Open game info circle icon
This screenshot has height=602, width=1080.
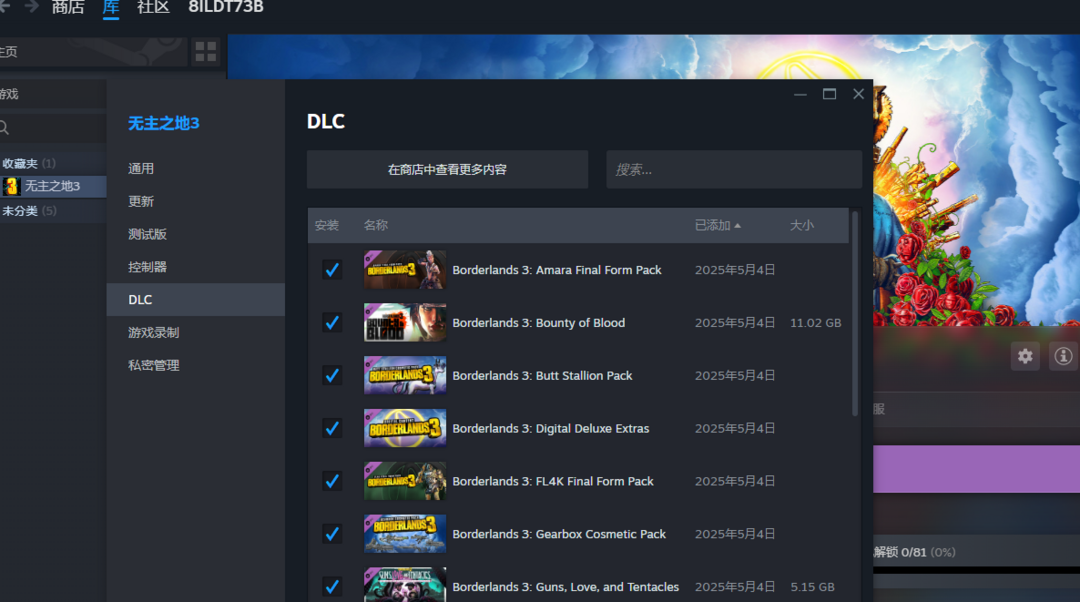click(1063, 356)
